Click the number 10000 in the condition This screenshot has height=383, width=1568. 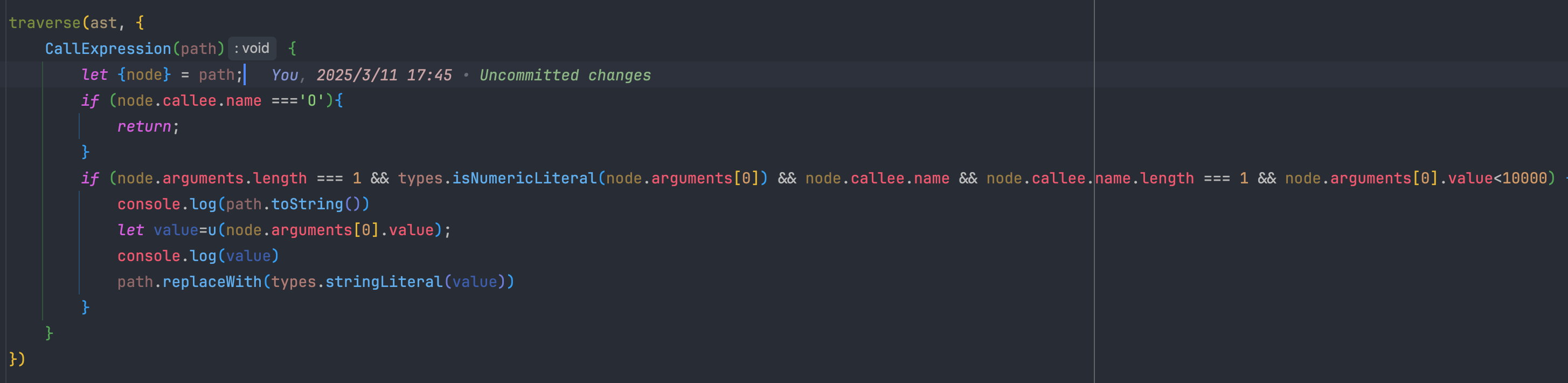1524,179
